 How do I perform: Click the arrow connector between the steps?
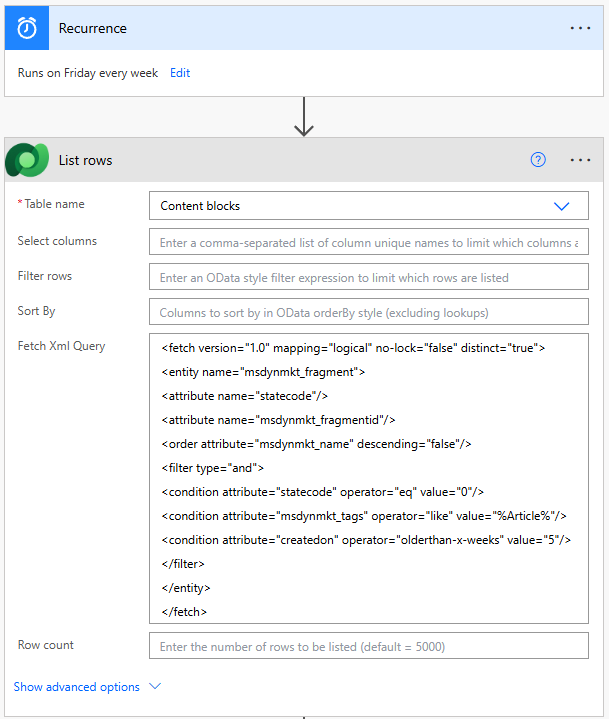tap(304, 117)
